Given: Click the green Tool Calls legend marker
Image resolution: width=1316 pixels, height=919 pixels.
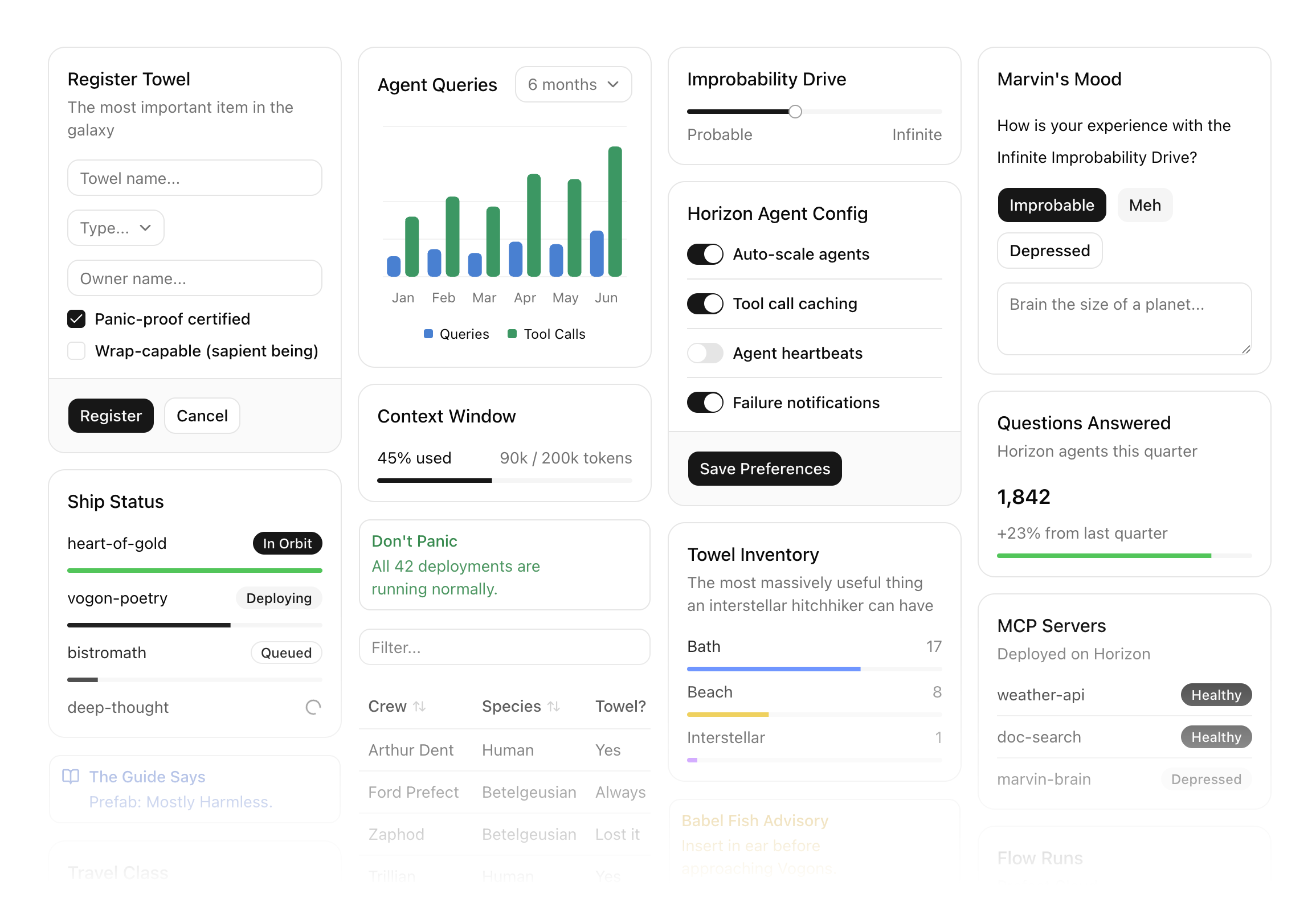Looking at the screenshot, I should (x=512, y=334).
